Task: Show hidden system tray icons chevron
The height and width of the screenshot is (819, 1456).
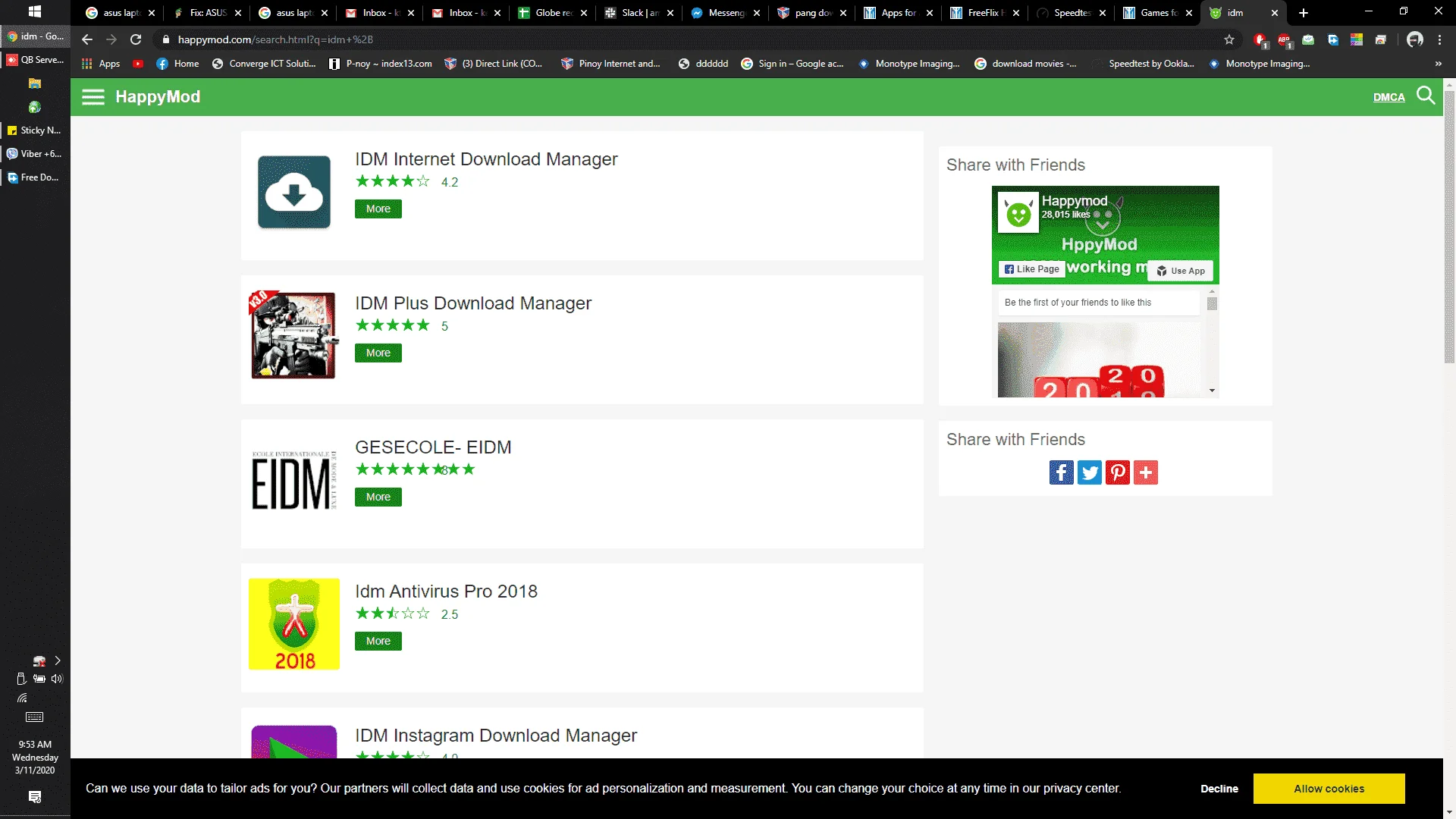Action: point(58,661)
